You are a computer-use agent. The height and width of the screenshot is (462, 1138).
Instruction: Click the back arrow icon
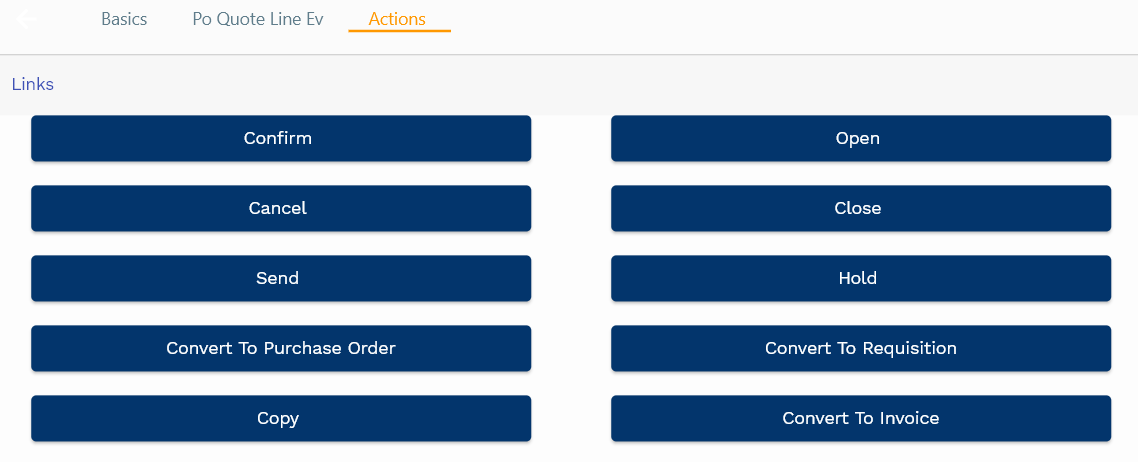click(x=27, y=19)
